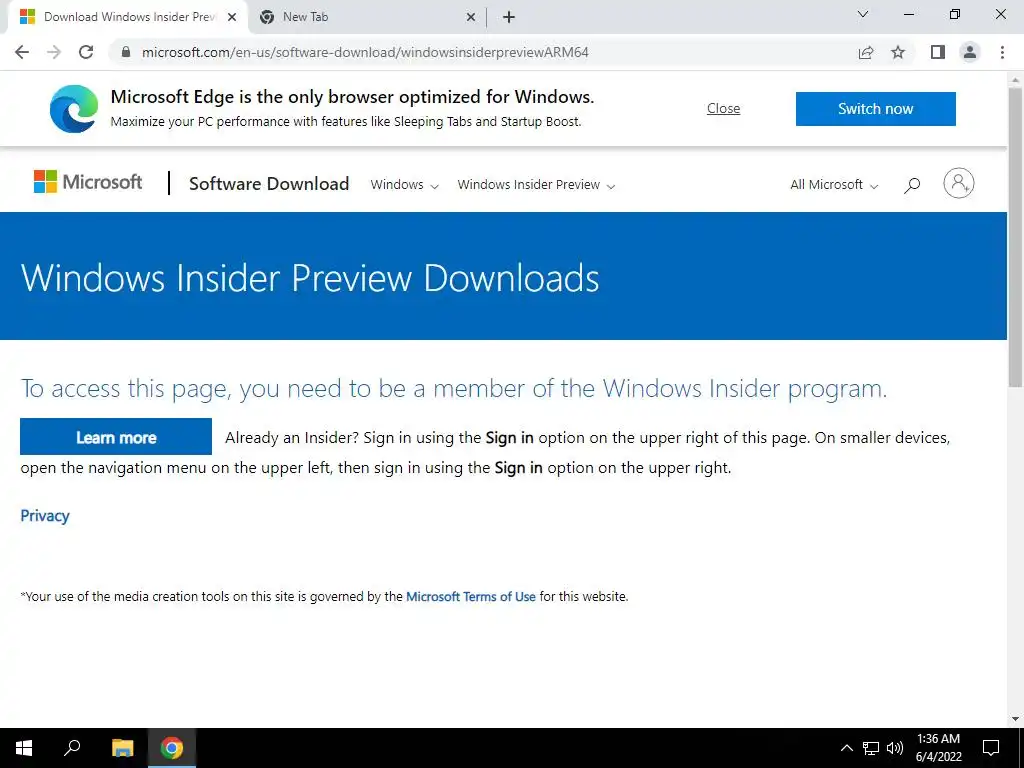Click the browser forward arrow
Image resolution: width=1024 pixels, height=768 pixels.
(54, 52)
